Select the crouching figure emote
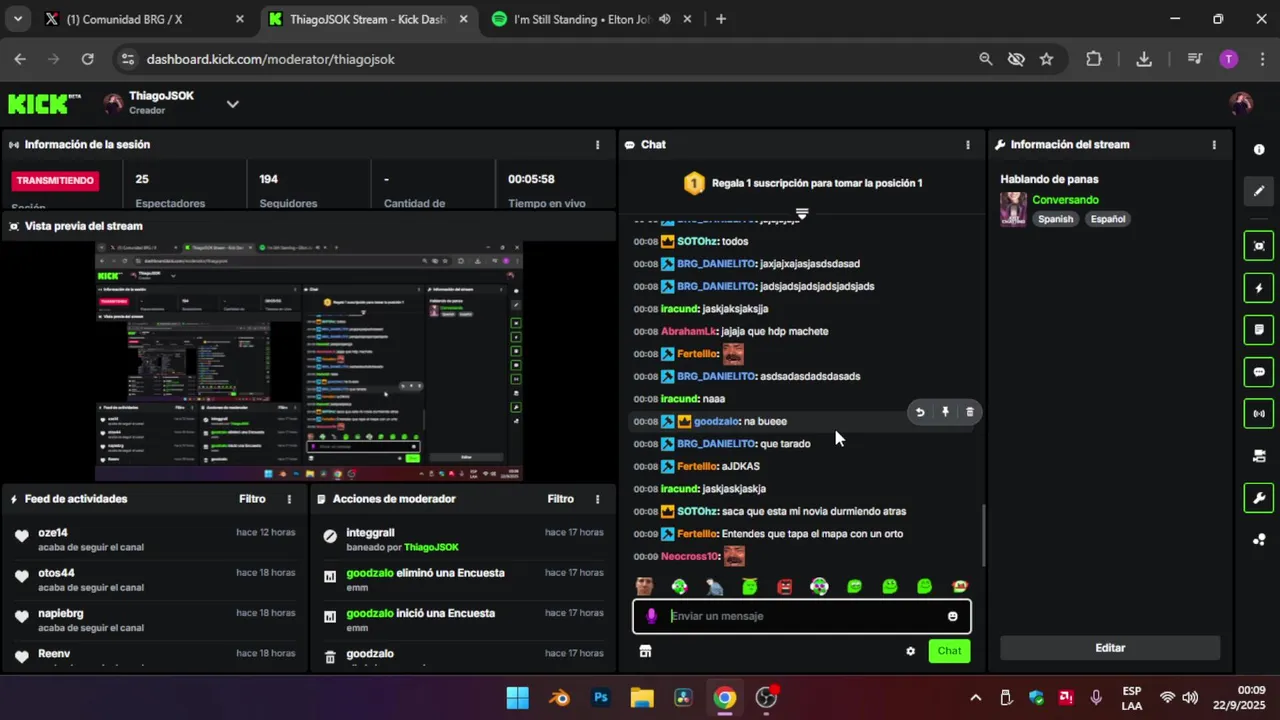 tap(714, 587)
